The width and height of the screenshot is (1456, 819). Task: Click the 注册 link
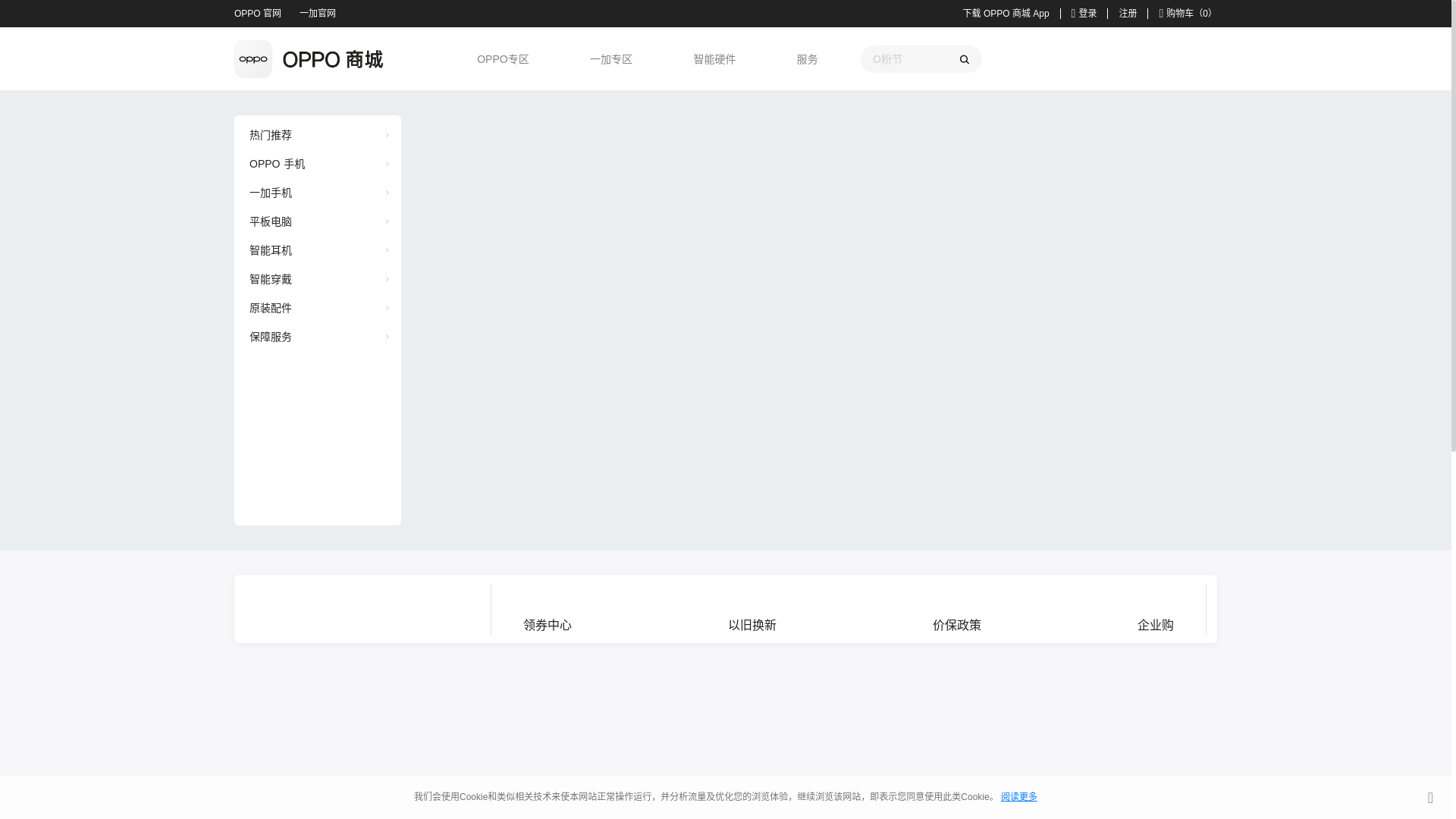[1128, 14]
